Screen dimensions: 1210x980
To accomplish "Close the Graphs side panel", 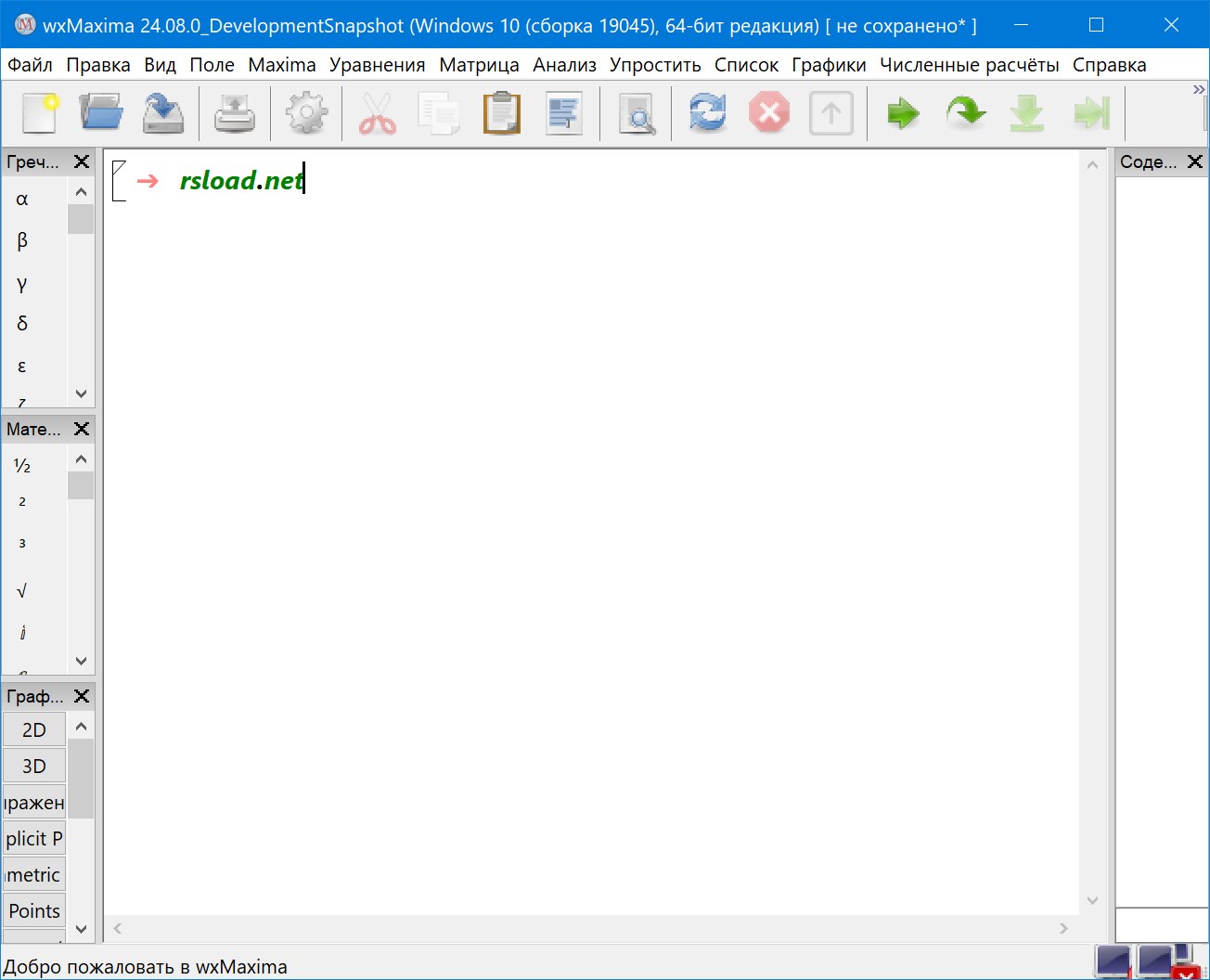I will 82,696.
